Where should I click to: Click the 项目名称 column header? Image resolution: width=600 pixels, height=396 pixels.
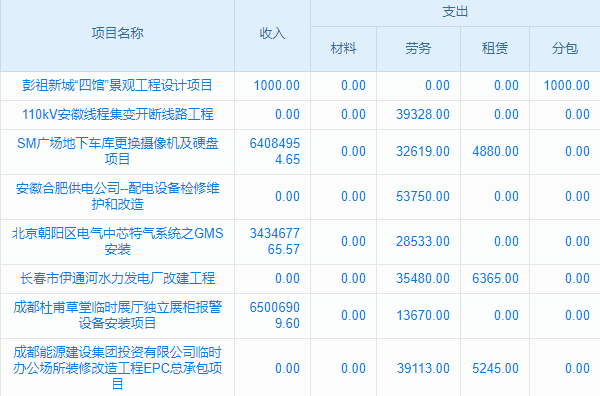pos(117,33)
